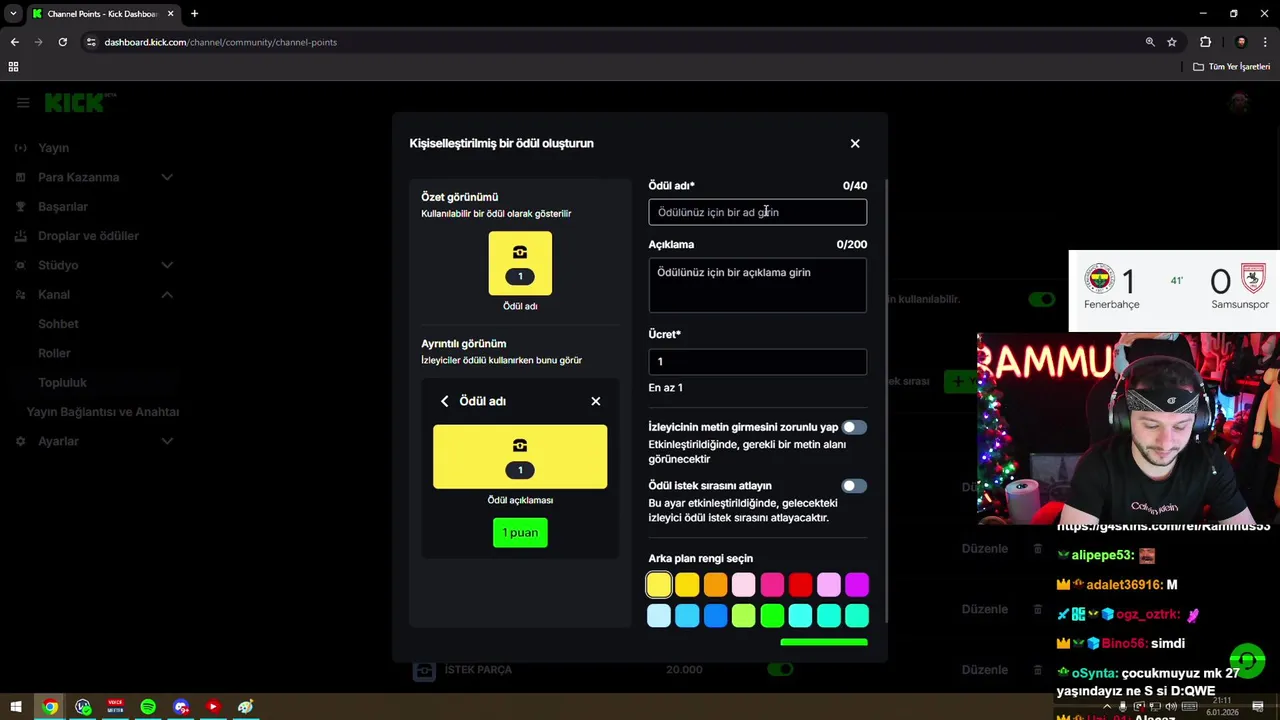Open Yayın Bağlantısı ve Anahtar page
This screenshot has height=720, width=1280.
coord(103,412)
